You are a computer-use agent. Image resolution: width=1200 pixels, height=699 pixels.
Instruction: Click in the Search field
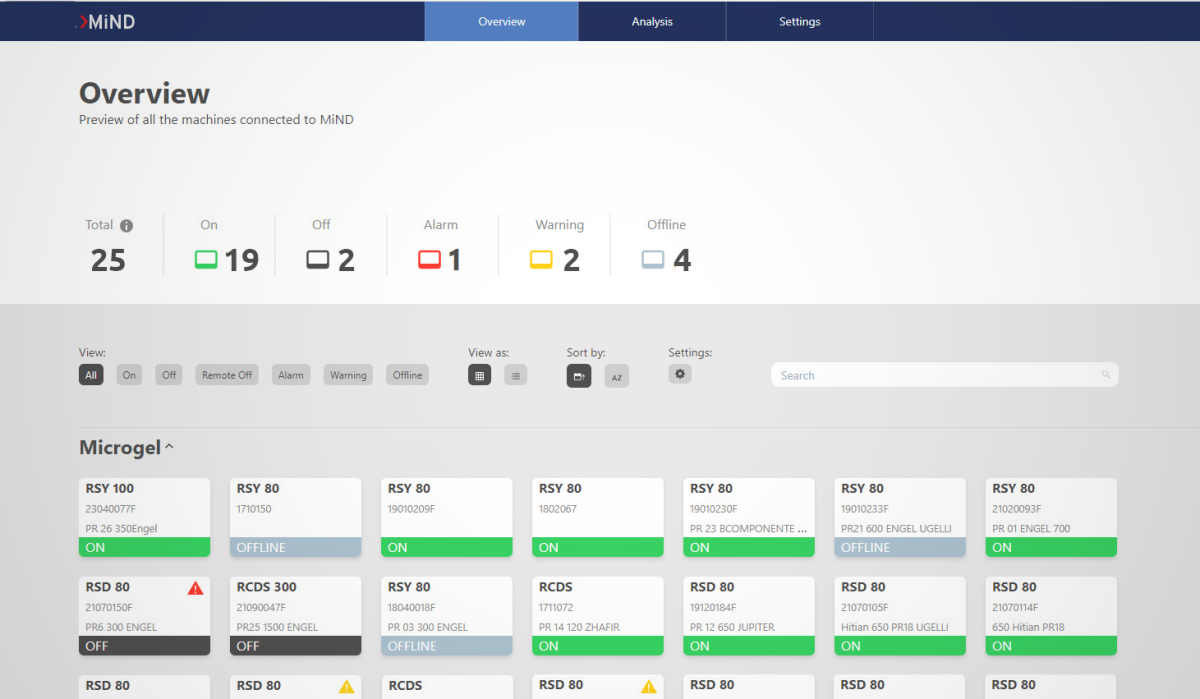(x=944, y=375)
